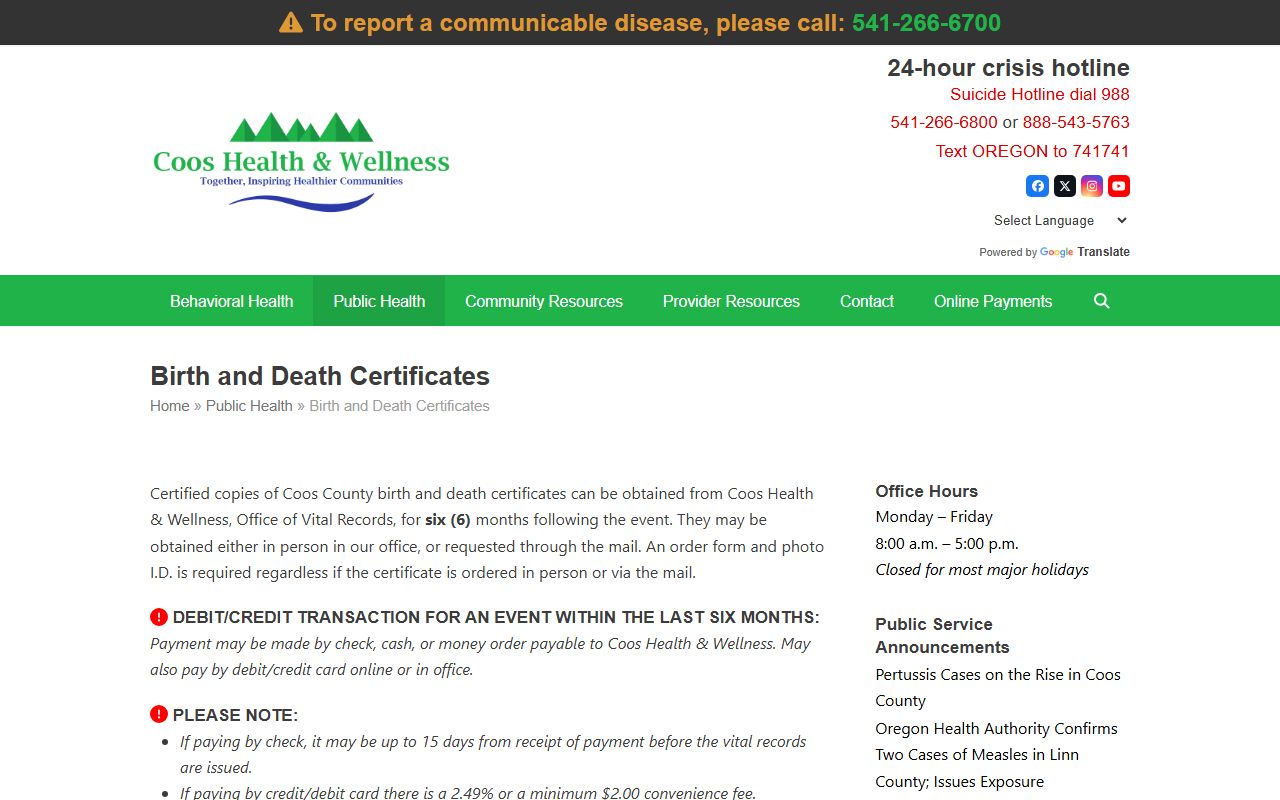Image resolution: width=1280 pixels, height=800 pixels.
Task: Open the Community Resources menu
Action: [x=544, y=301]
